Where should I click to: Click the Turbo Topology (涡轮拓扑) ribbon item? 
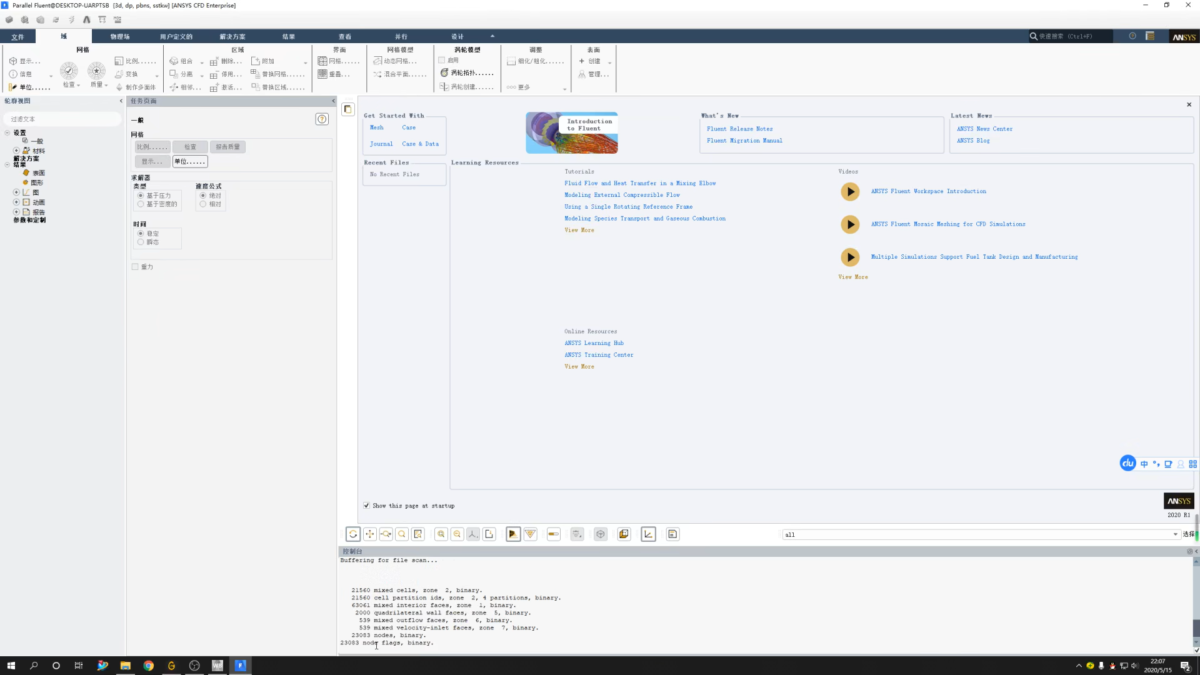[466, 74]
